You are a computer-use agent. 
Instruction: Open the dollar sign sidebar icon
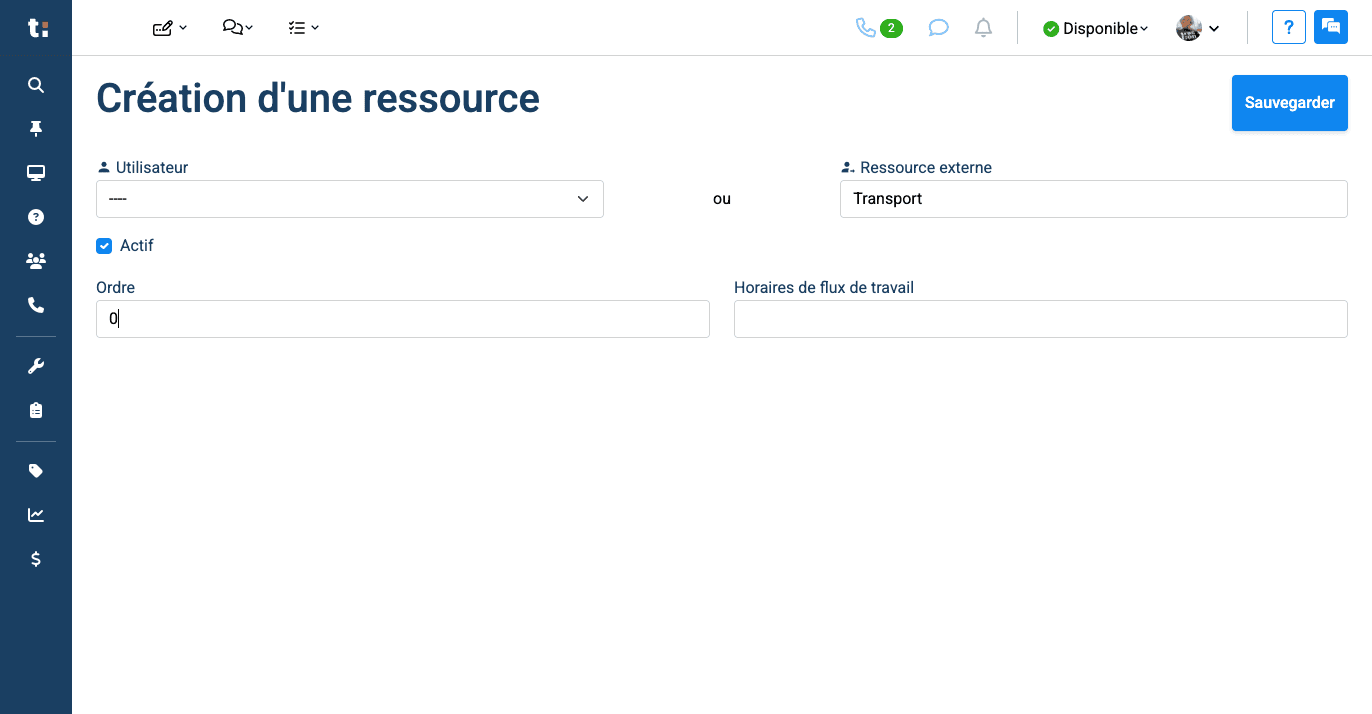pyautogui.click(x=36, y=559)
